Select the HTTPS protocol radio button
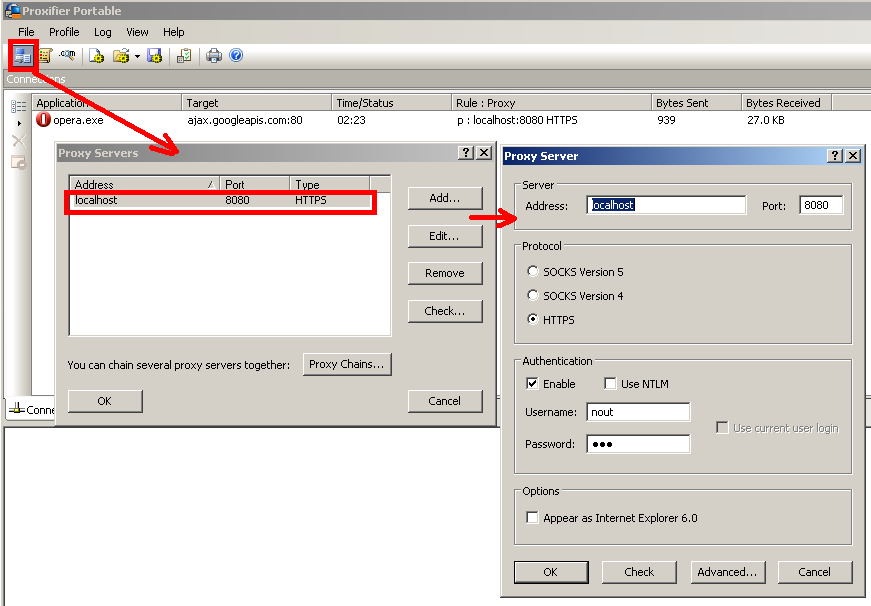Image resolution: width=871 pixels, height=606 pixels. pyautogui.click(x=533, y=319)
